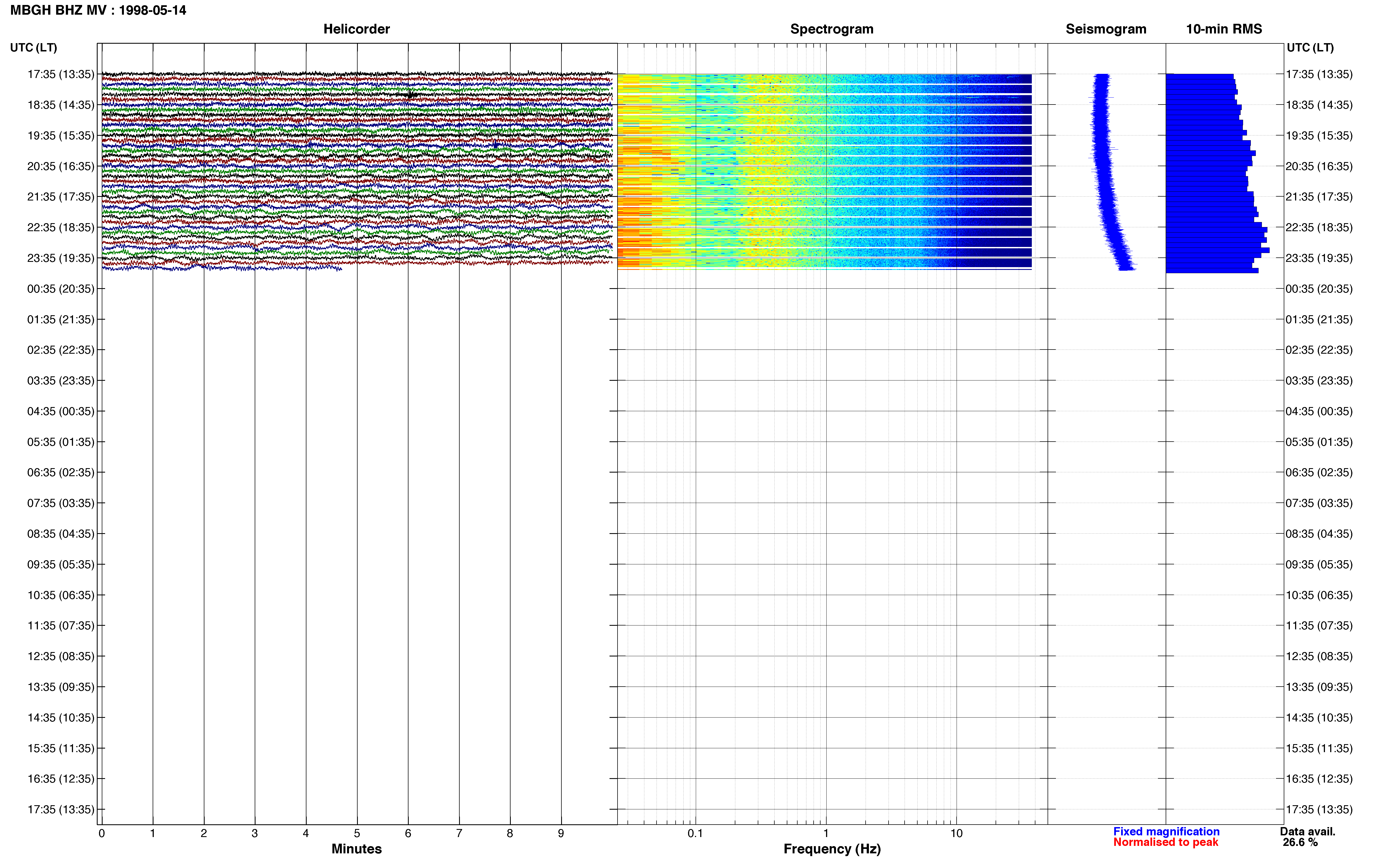1388x868 pixels.
Task: Click the coloured spectrogram data band
Action: click(x=824, y=171)
